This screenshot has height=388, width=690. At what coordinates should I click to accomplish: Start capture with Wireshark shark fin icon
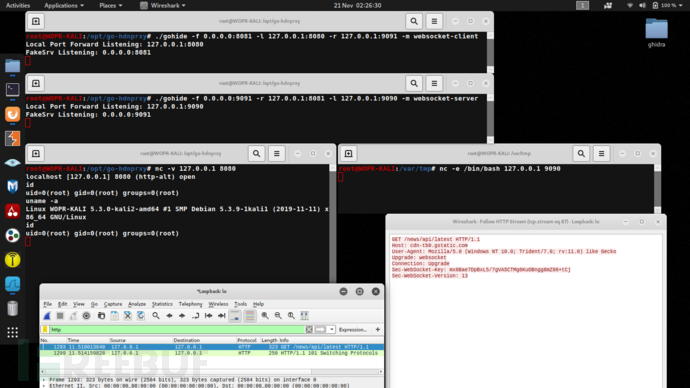tap(47, 316)
